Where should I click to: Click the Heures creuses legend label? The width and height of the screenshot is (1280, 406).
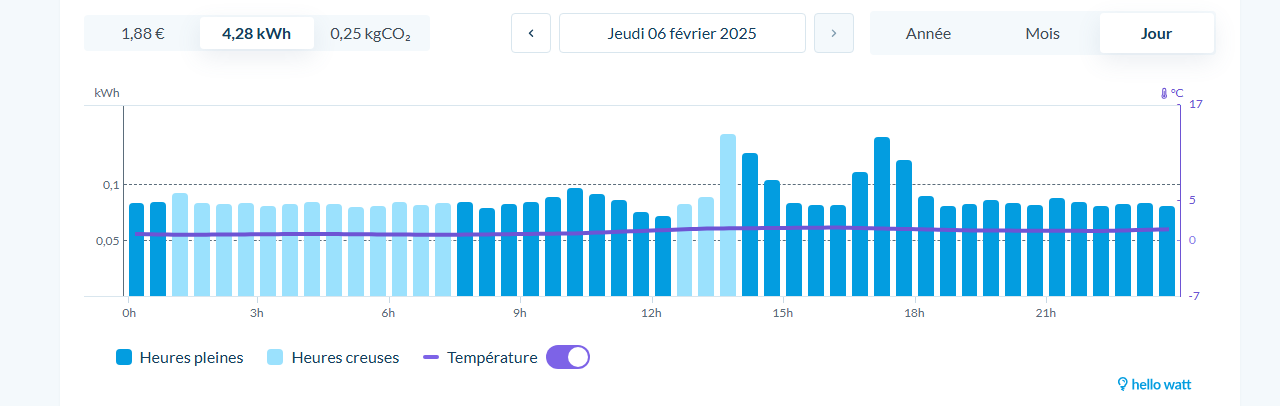(345, 357)
